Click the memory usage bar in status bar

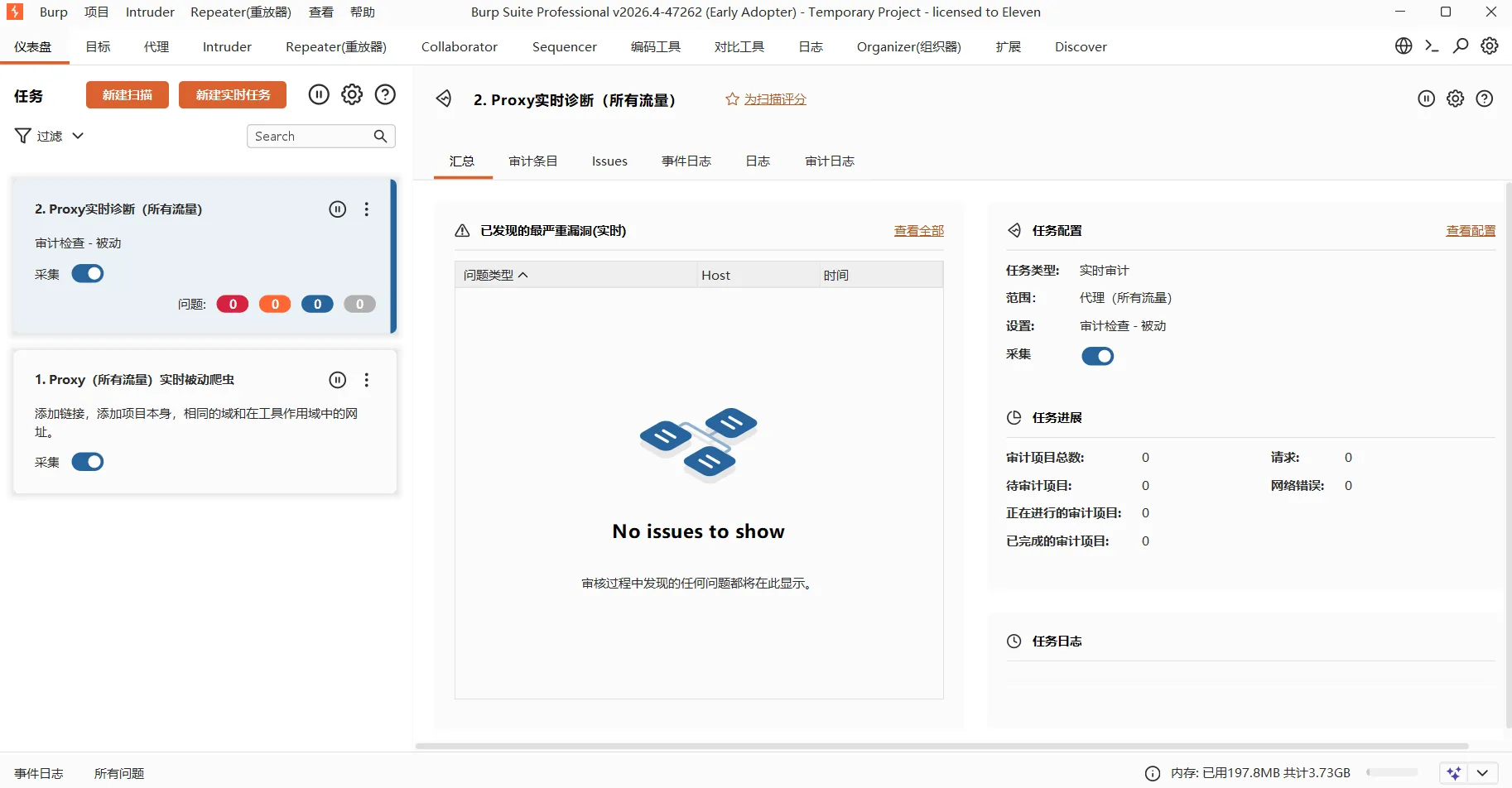(x=1392, y=772)
